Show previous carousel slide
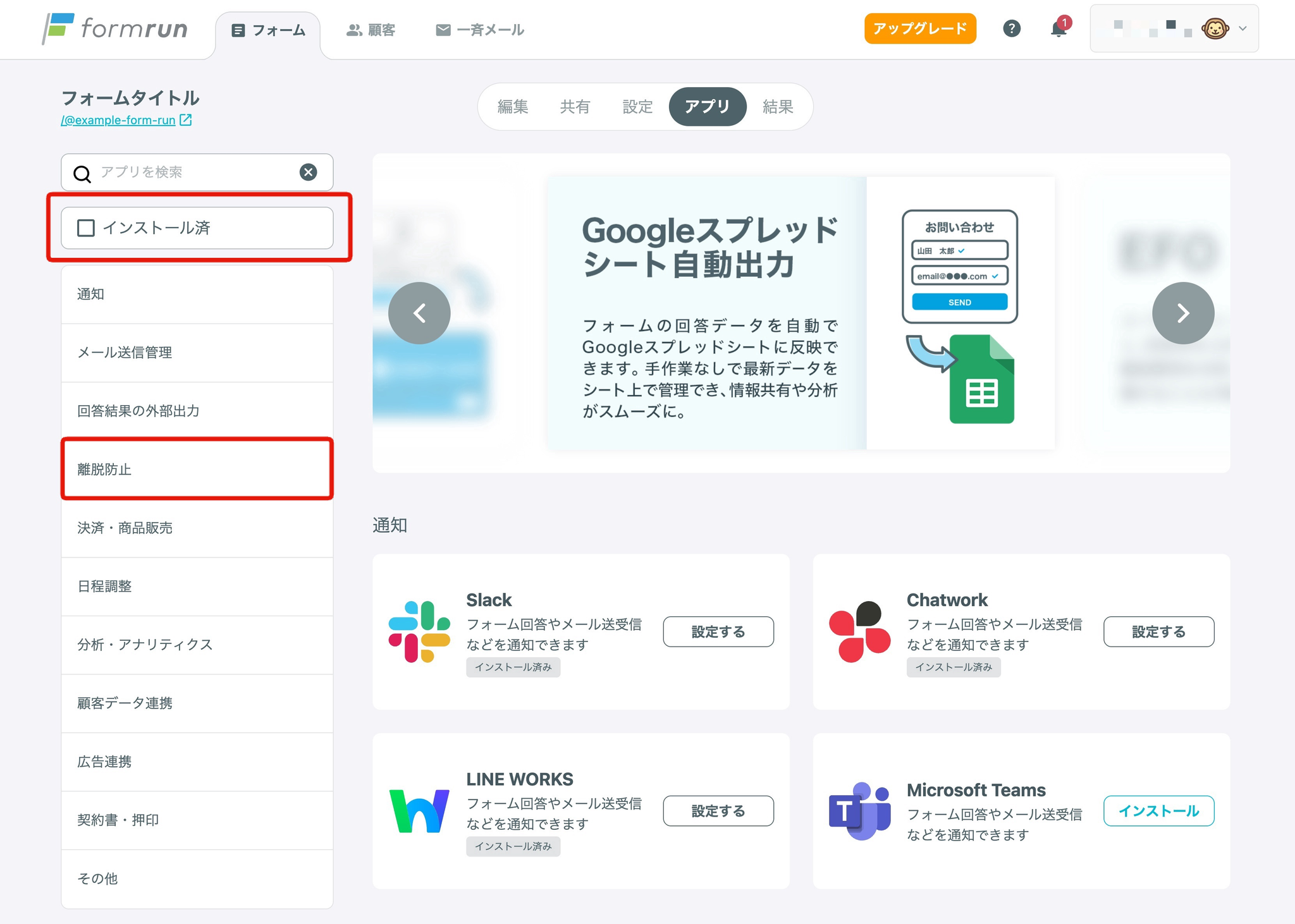 pyautogui.click(x=419, y=313)
